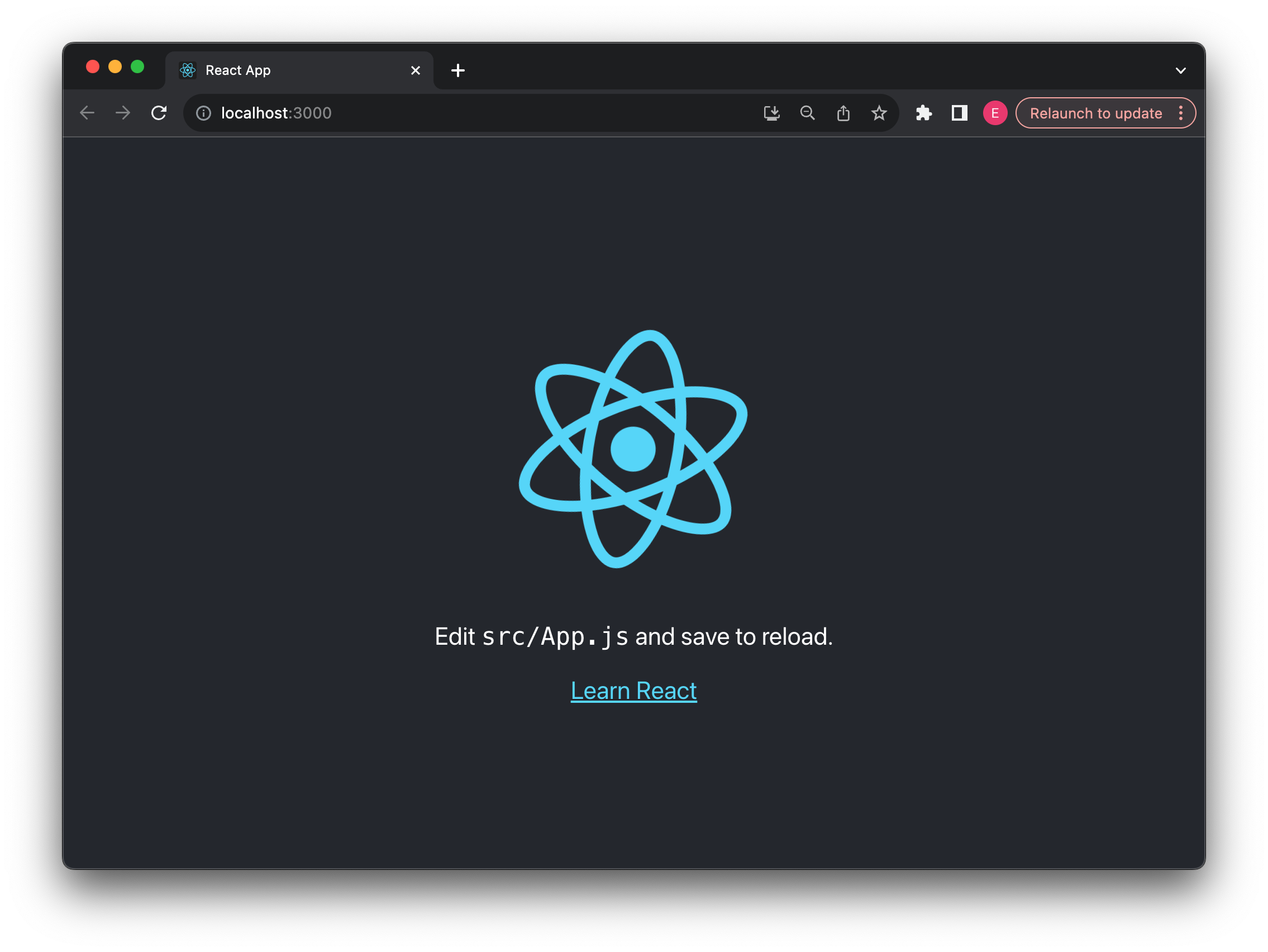Click the browser tab overview icon
The width and height of the screenshot is (1268, 952).
1181,69
